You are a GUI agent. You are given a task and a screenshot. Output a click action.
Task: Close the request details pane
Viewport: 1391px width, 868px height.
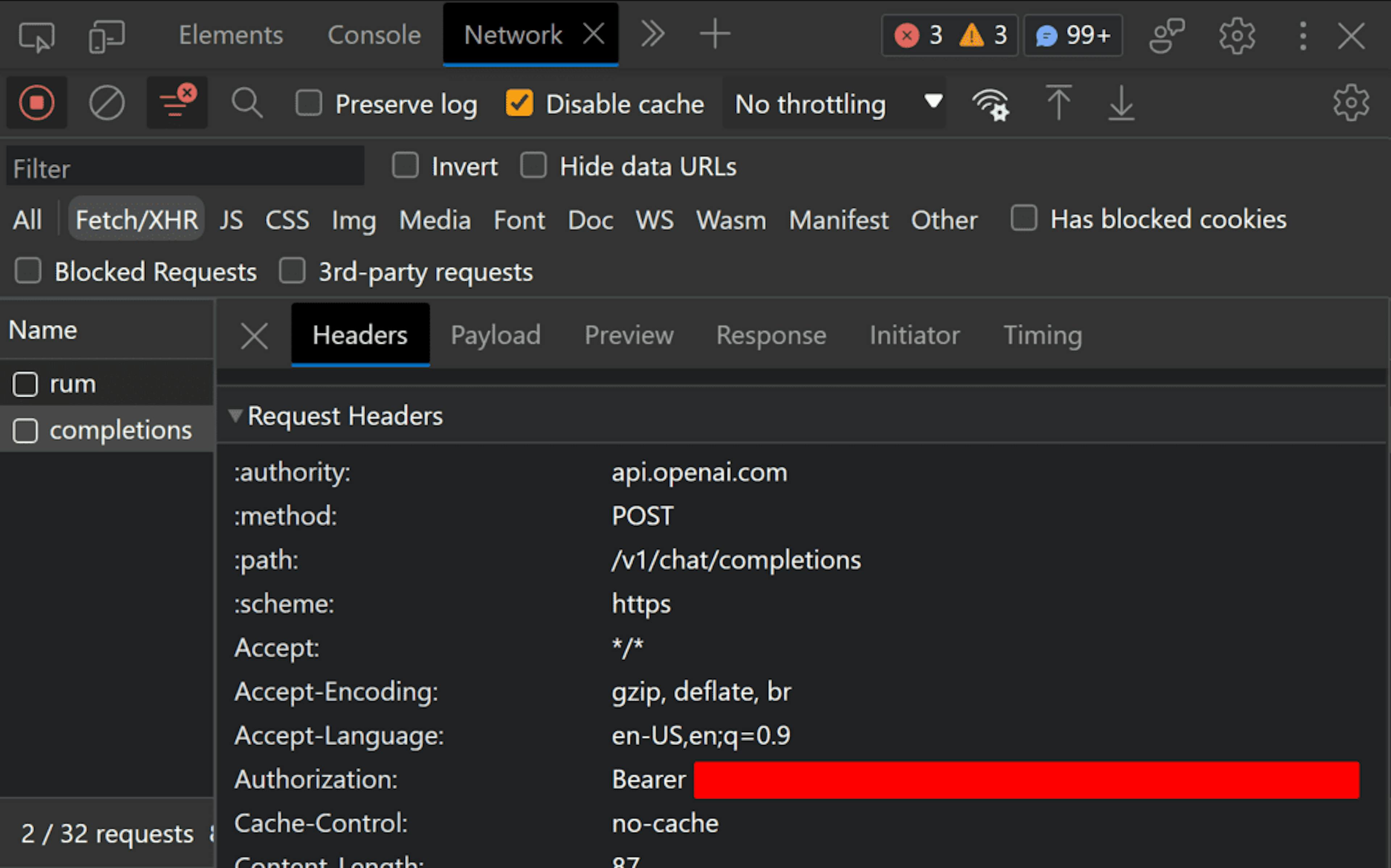click(254, 336)
